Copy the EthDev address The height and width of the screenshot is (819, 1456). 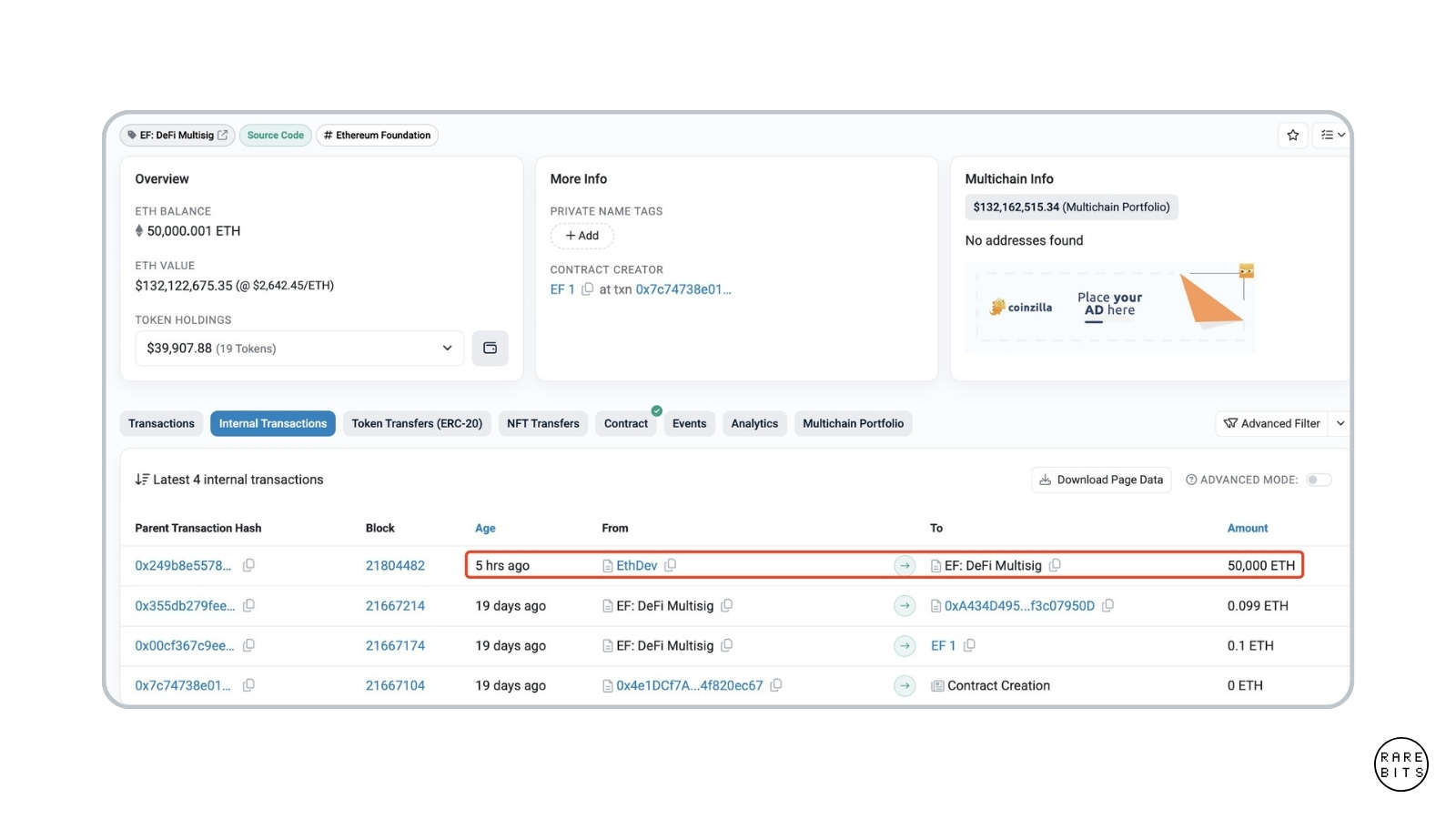coord(671,565)
